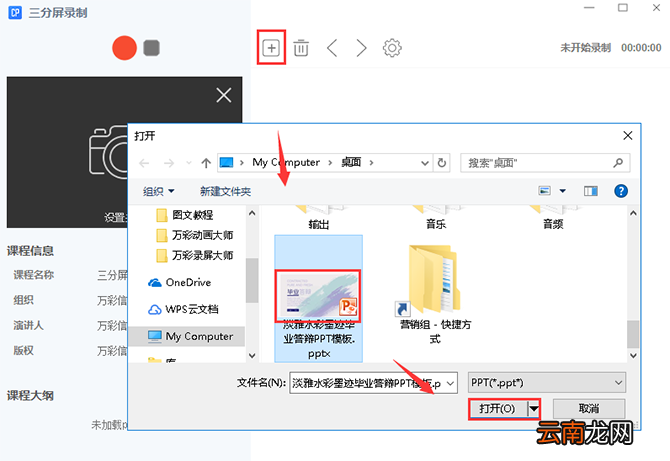
Task: Select 桌面 in the address path
Action: pyautogui.click(x=351, y=162)
